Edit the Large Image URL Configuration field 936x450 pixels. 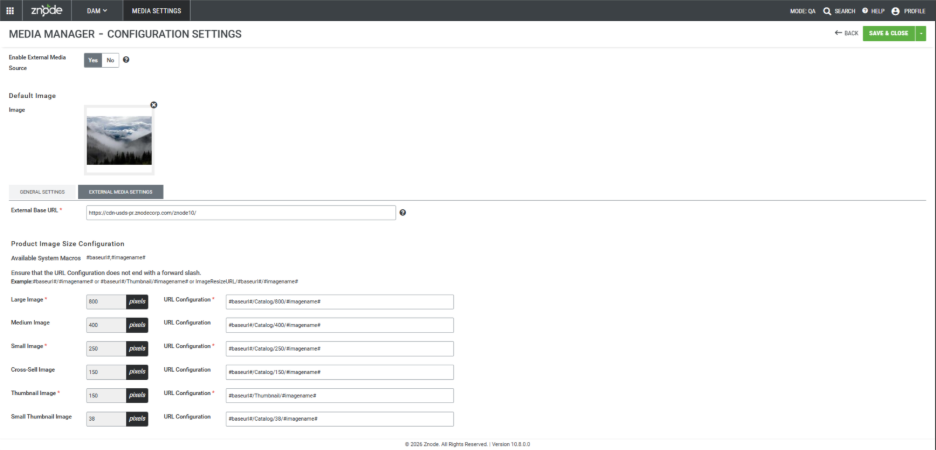click(340, 302)
